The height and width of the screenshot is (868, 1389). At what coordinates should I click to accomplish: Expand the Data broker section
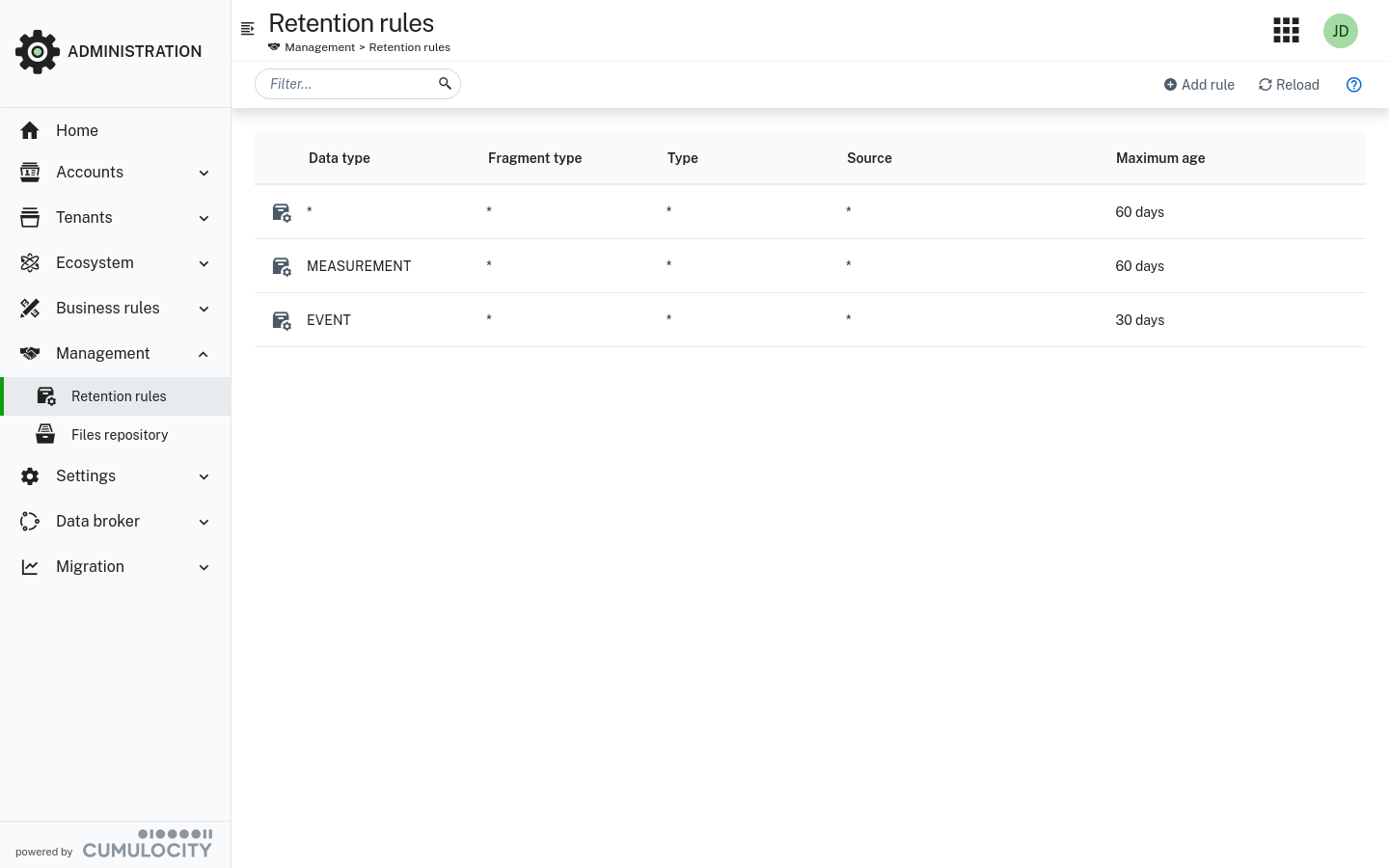click(x=115, y=522)
